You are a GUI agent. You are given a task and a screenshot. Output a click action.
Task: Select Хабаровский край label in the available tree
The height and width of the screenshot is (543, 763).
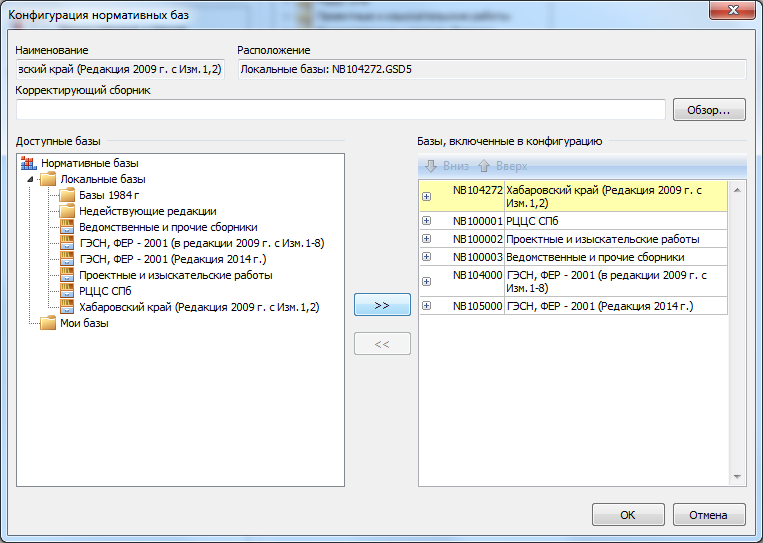tap(199, 307)
